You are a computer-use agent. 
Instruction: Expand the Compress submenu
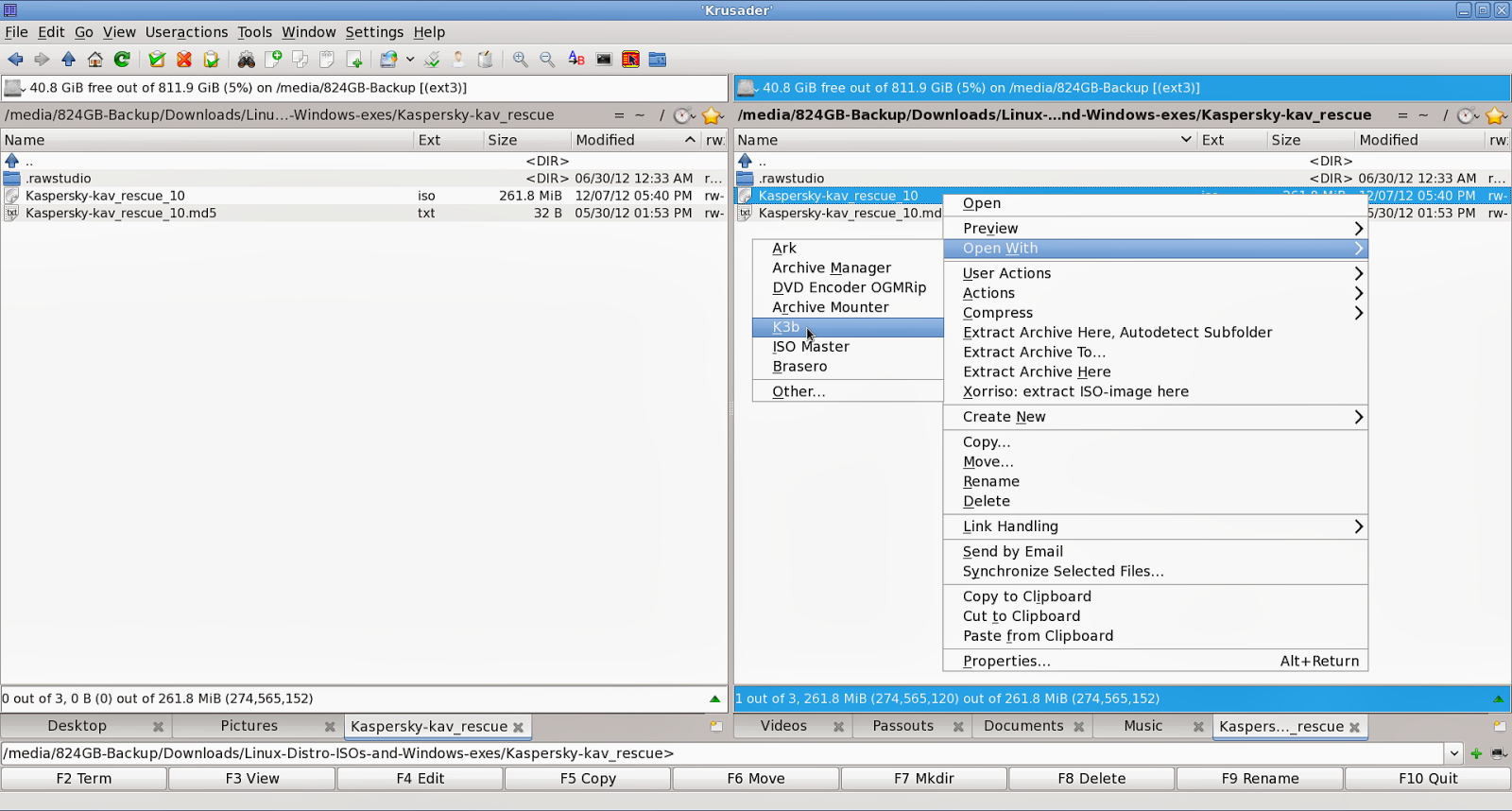pos(1155,313)
